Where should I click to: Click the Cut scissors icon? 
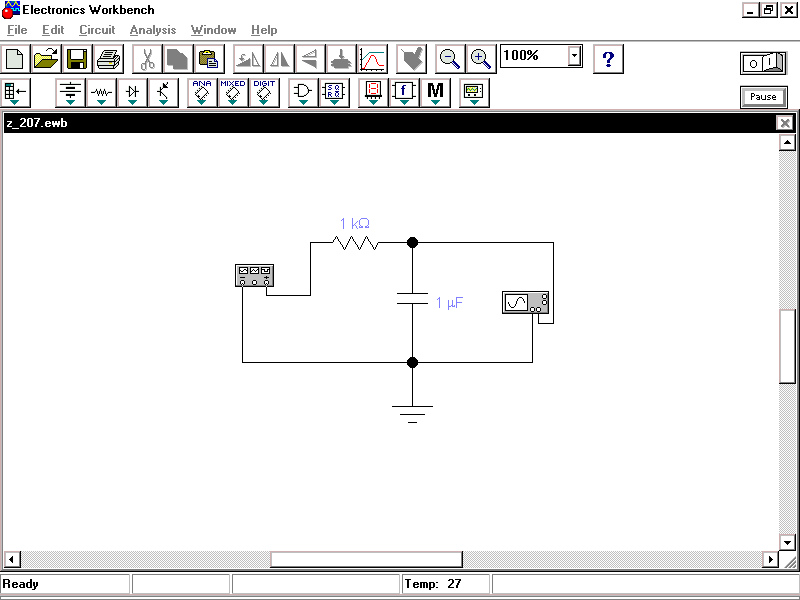(147, 58)
